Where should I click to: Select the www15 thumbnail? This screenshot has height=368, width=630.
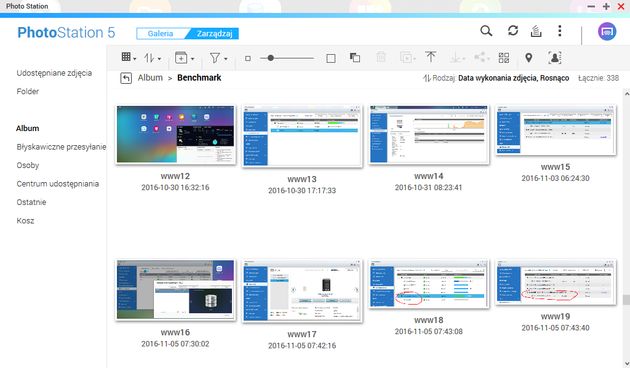point(556,130)
